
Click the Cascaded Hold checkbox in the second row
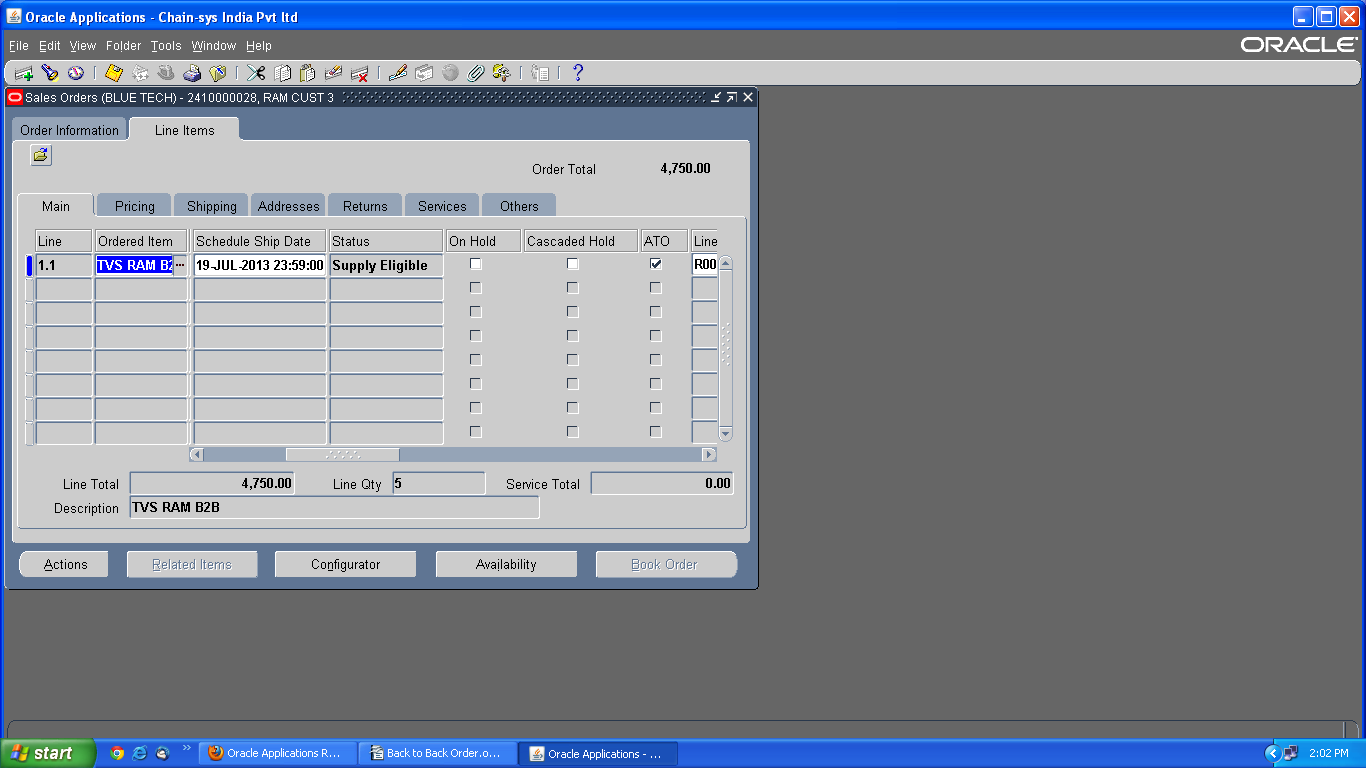573,288
